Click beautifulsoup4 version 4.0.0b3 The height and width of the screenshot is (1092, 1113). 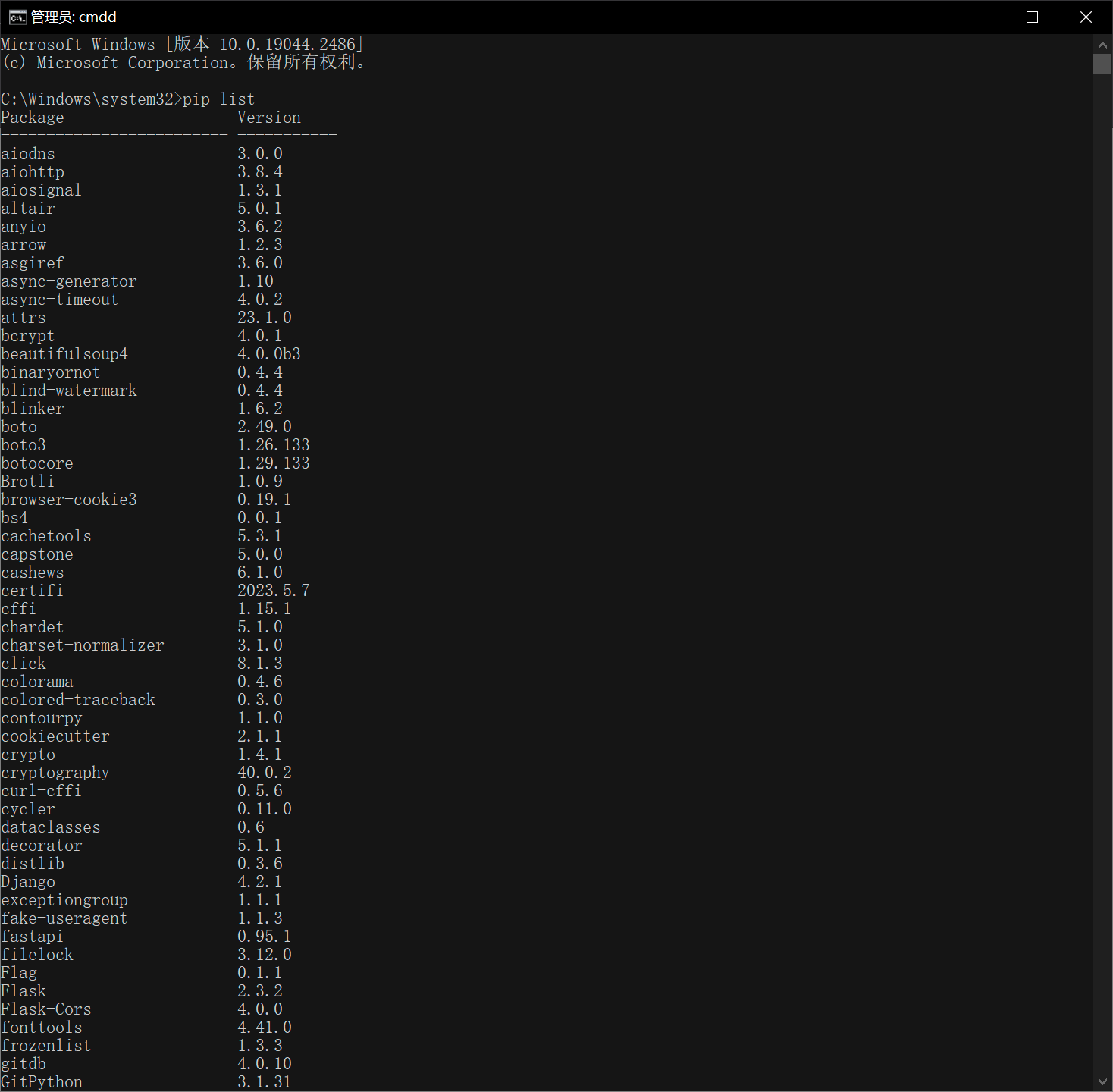click(x=269, y=354)
